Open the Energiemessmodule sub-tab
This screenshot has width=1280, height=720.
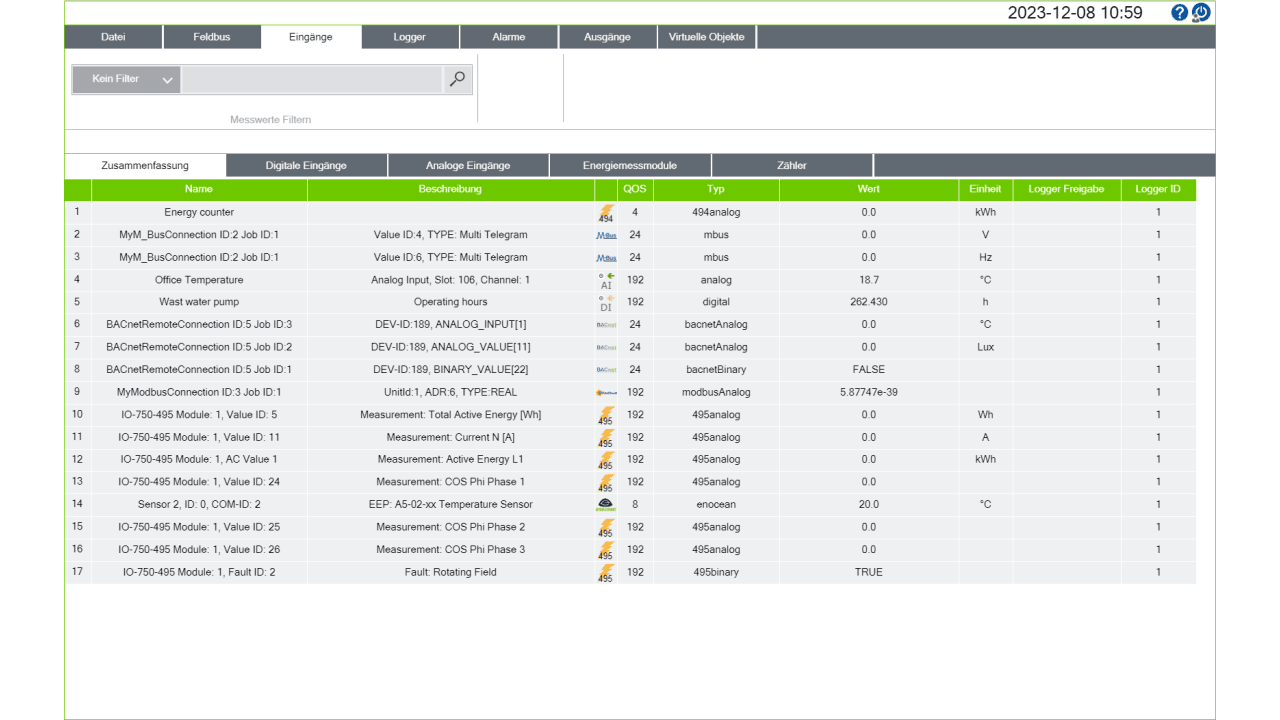pyautogui.click(x=630, y=165)
